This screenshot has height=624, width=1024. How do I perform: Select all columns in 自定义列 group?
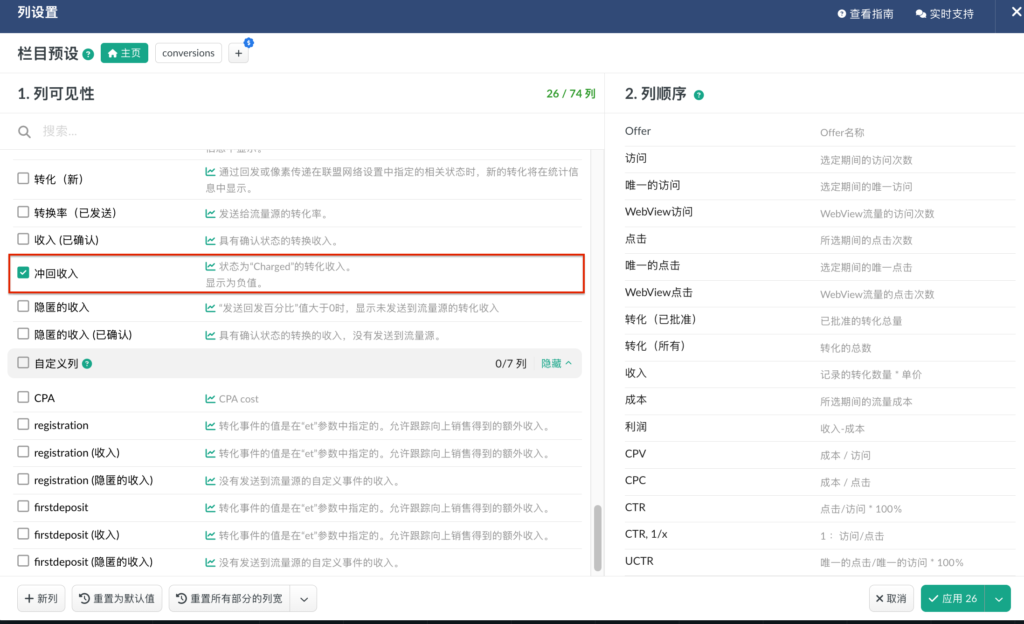24,363
